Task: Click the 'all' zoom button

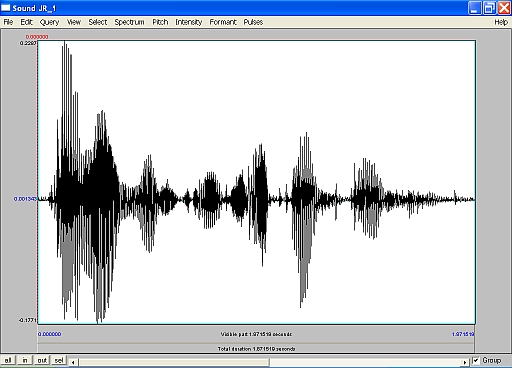Action: [8, 360]
